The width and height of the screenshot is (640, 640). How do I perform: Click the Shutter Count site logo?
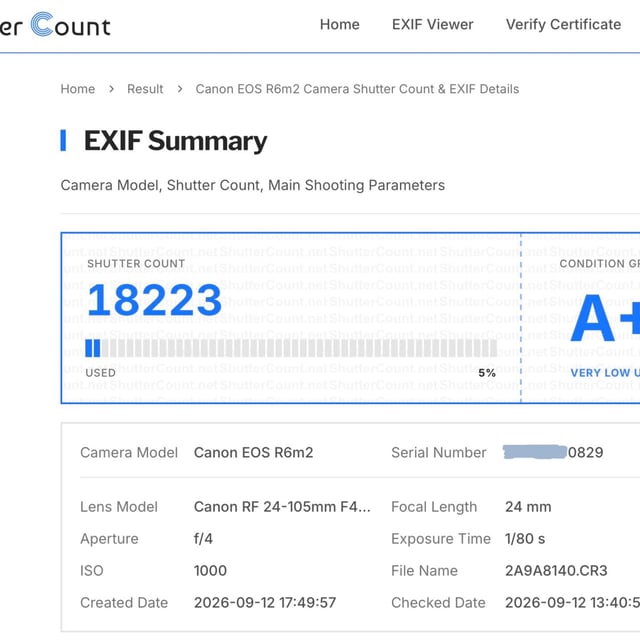click(x=55, y=25)
